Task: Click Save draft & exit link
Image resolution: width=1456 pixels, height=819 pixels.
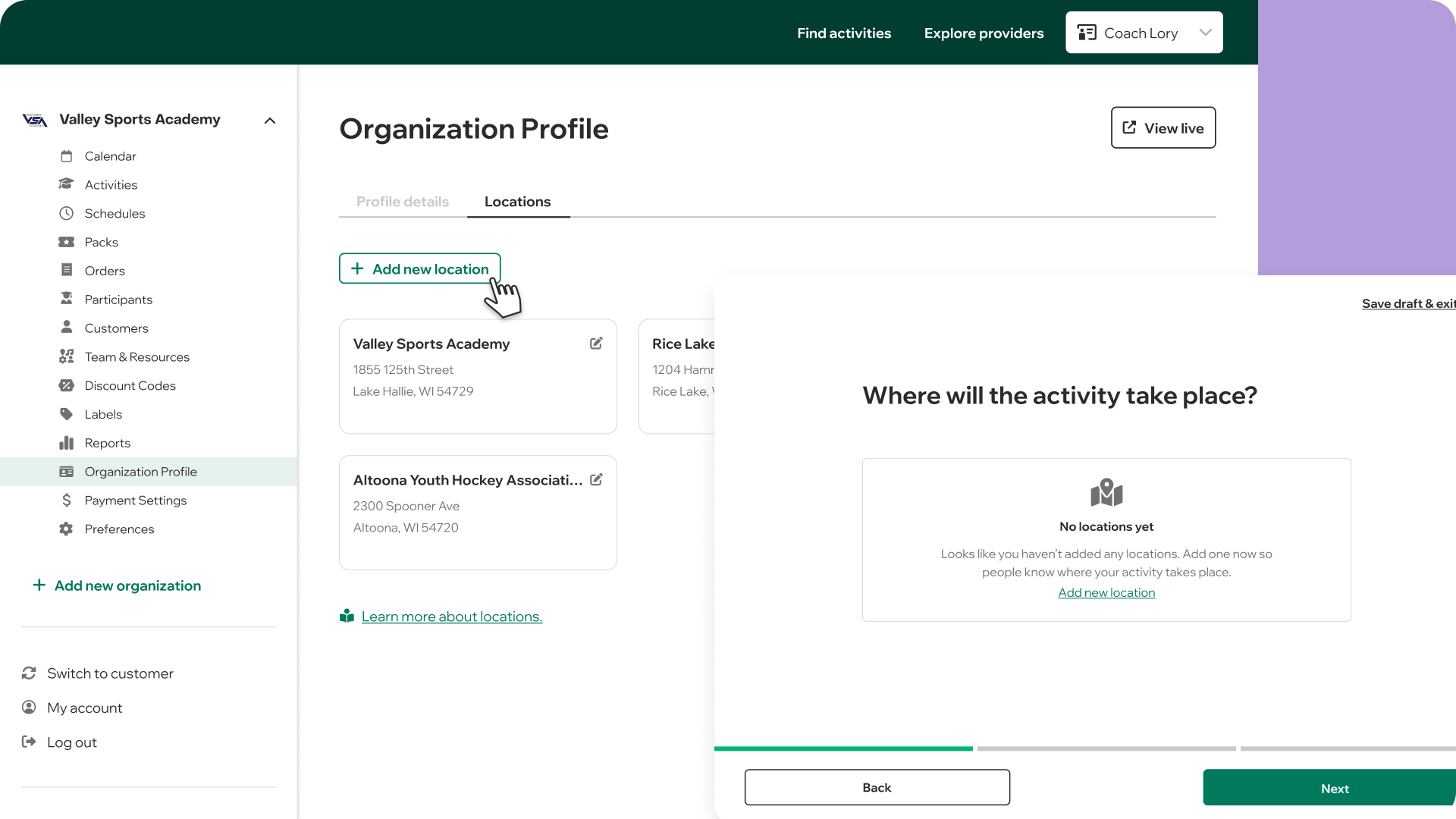Action: pyautogui.click(x=1407, y=303)
